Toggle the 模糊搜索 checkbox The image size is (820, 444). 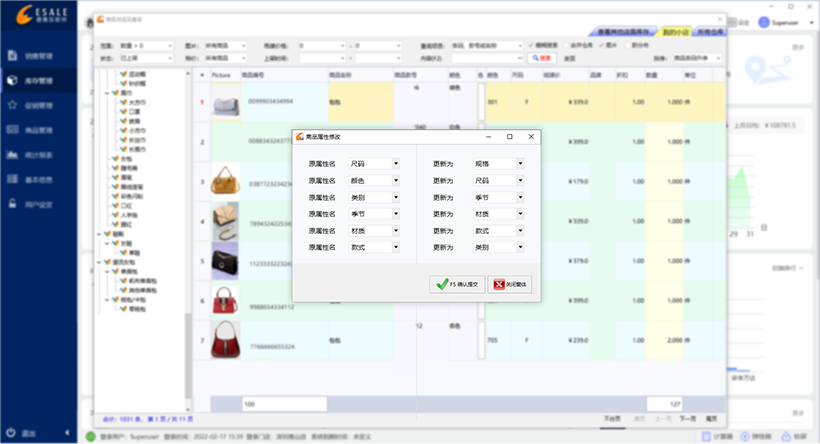click(531, 45)
